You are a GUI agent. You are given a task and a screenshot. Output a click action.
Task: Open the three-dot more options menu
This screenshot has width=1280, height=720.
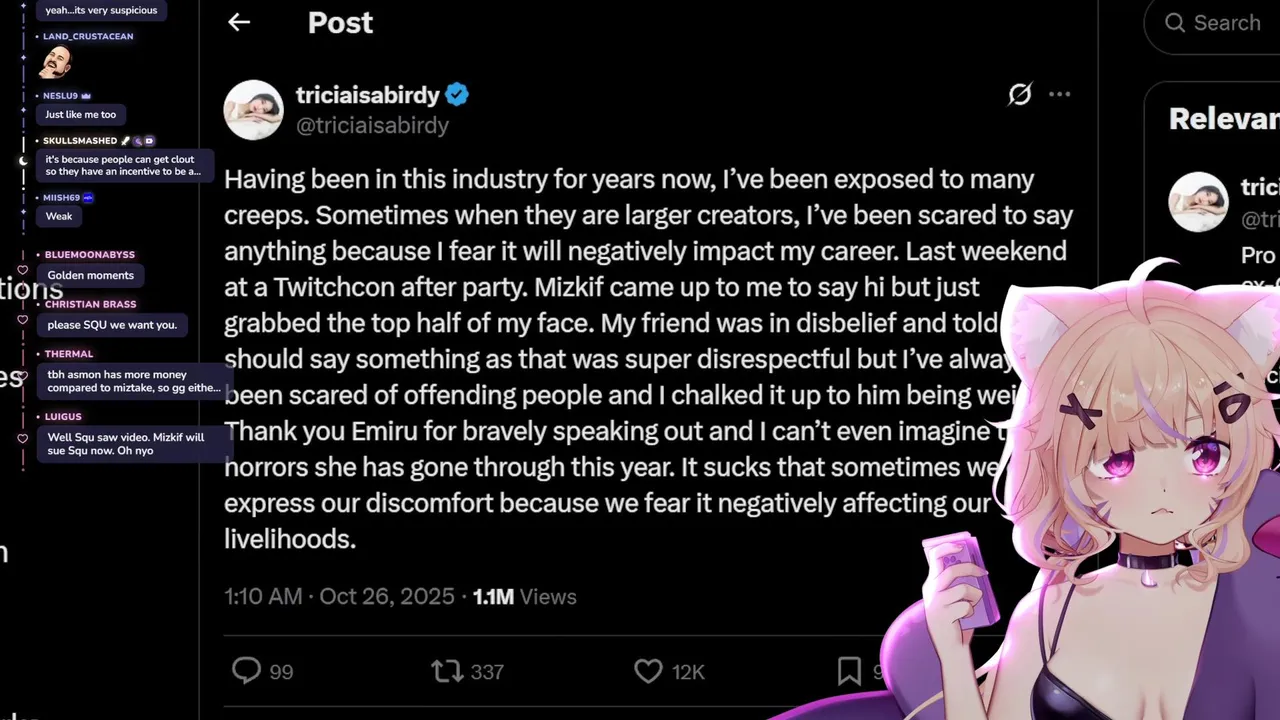1060,95
